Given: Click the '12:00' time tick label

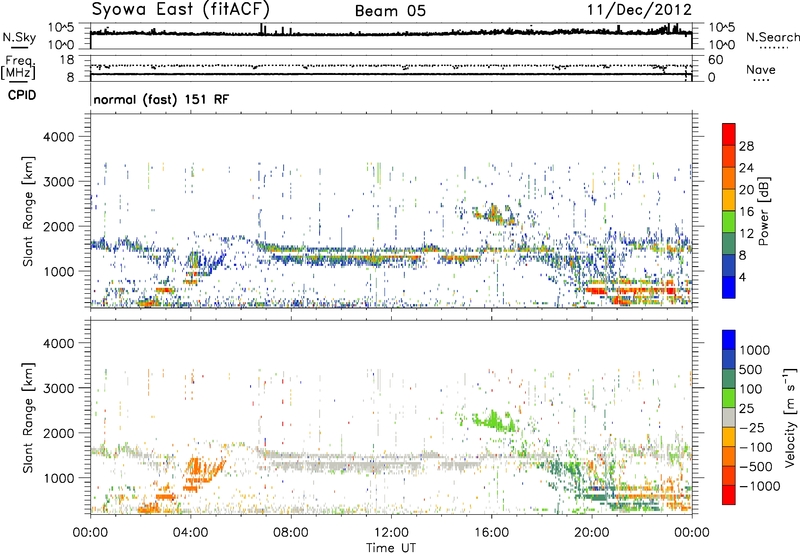Looking at the screenshot, I should pos(391,533).
